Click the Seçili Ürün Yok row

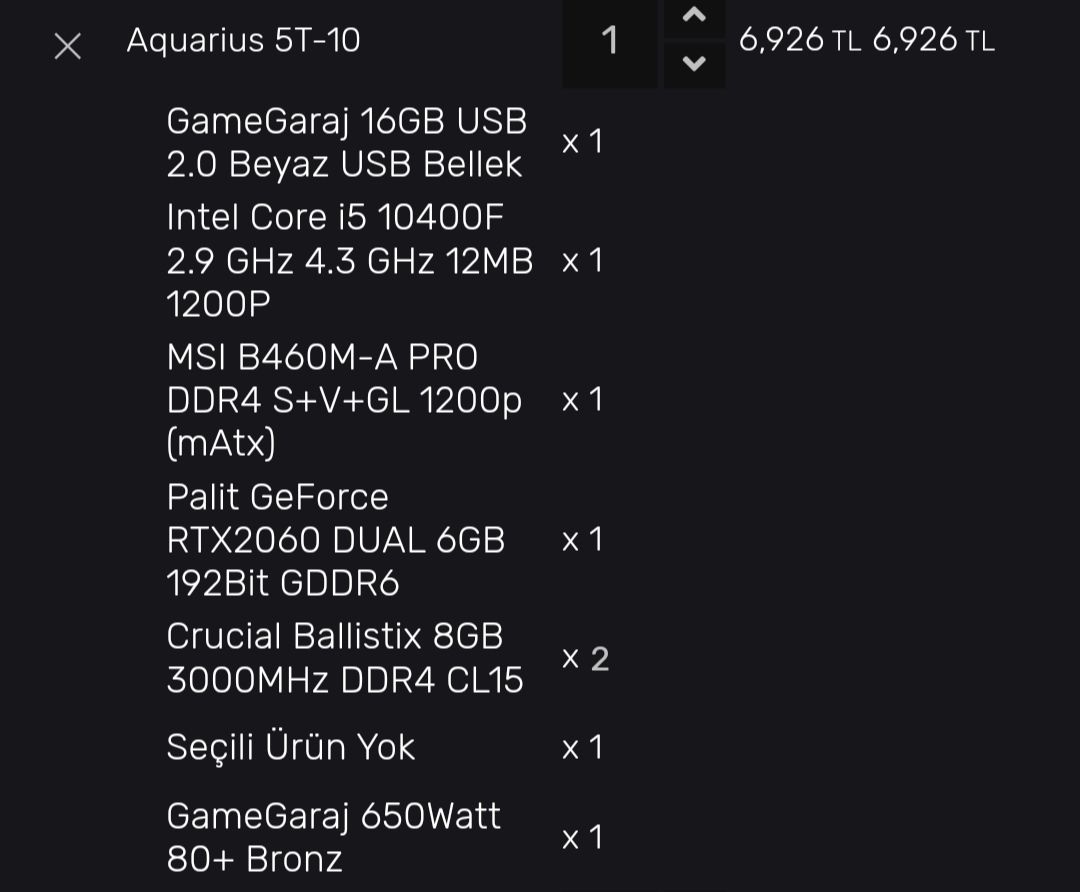[290, 747]
